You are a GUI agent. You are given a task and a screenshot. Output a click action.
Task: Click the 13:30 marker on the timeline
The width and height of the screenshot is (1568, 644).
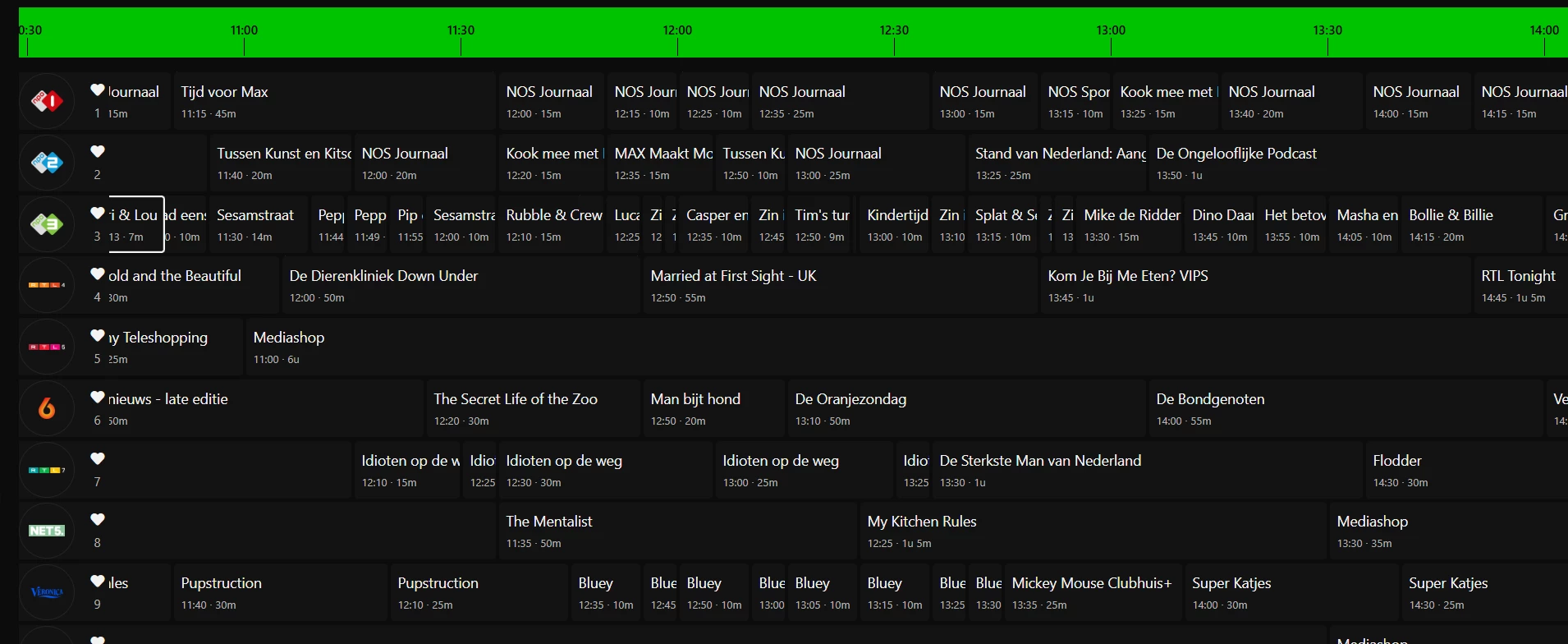[x=1327, y=31]
